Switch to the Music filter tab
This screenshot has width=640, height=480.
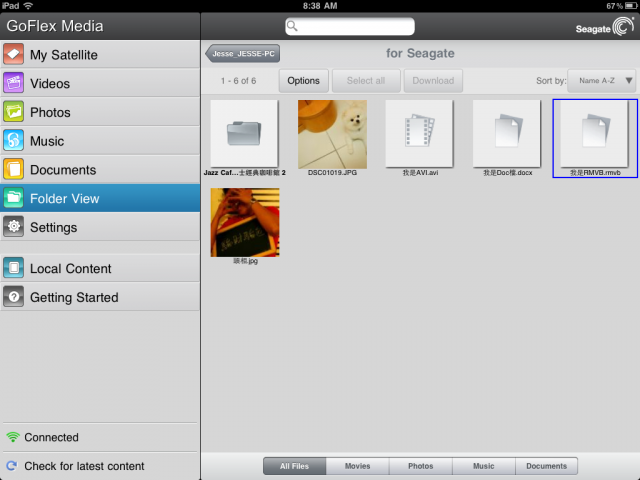(484, 466)
